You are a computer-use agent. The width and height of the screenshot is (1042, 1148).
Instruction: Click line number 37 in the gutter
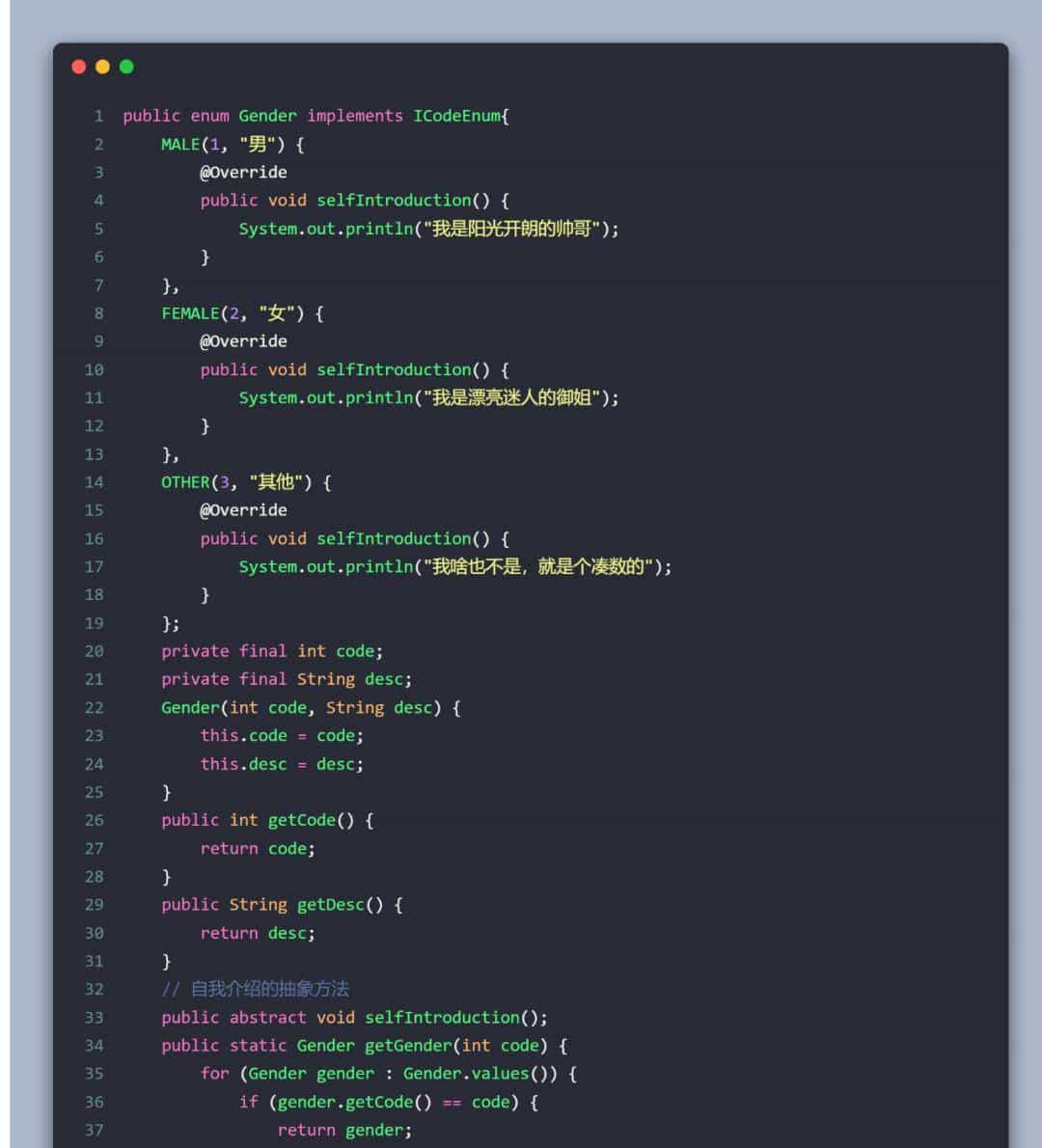[x=95, y=1130]
